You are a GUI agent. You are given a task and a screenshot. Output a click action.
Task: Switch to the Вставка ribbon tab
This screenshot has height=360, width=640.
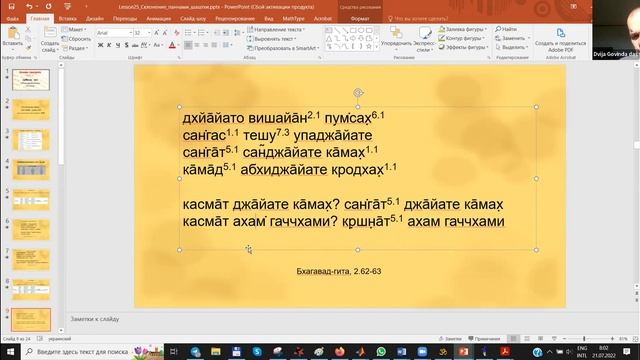67,19
